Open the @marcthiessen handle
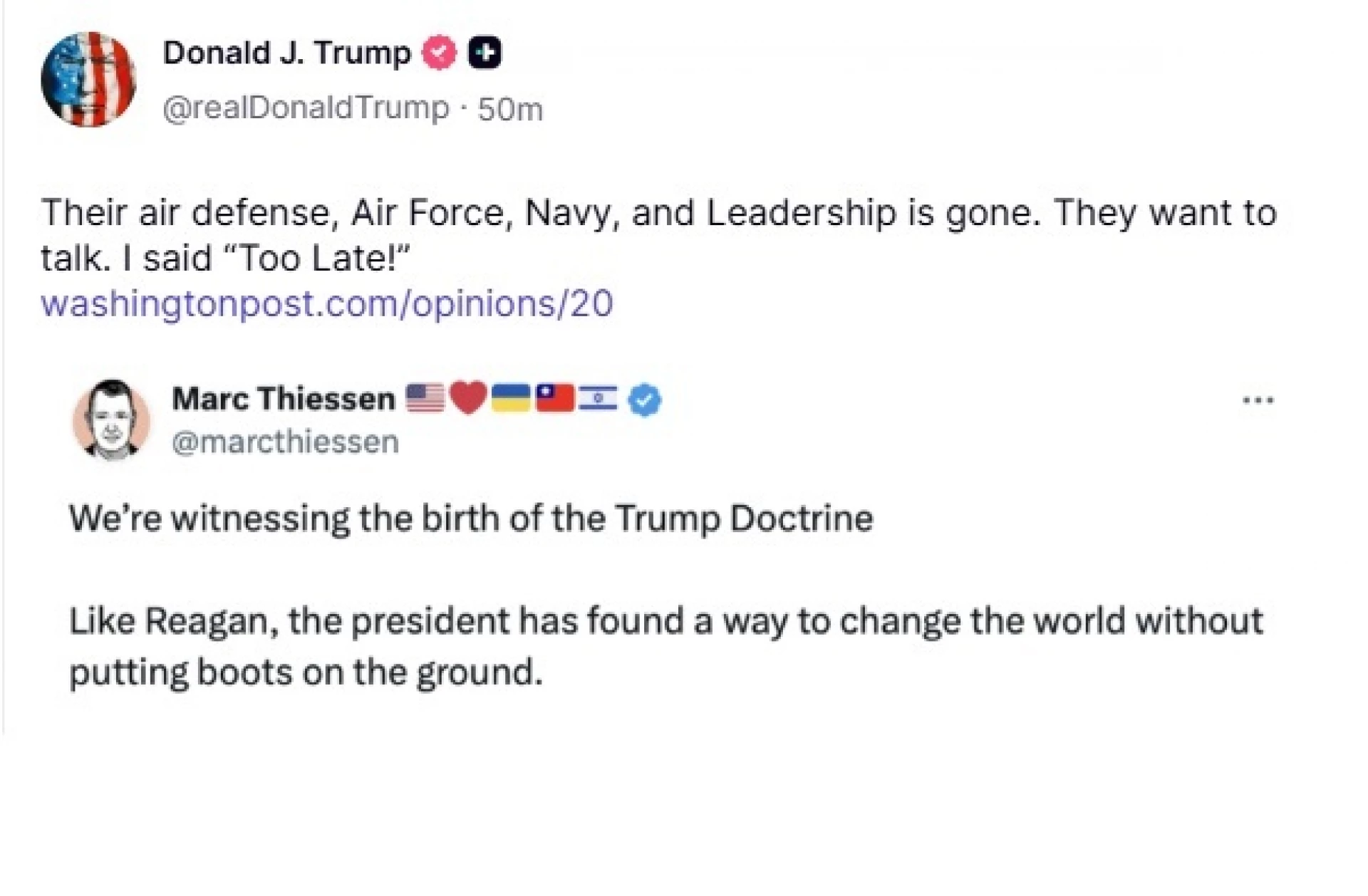The height and width of the screenshot is (896, 1368). [285, 442]
